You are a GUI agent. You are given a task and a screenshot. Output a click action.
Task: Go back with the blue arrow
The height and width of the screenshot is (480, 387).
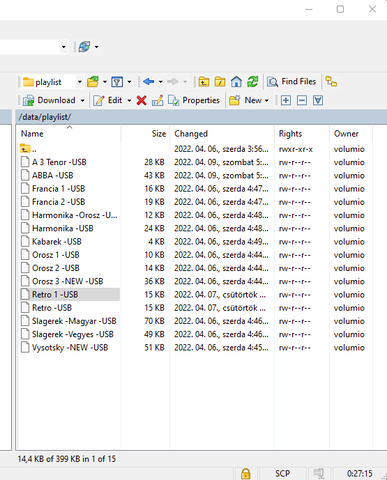pyautogui.click(x=148, y=82)
